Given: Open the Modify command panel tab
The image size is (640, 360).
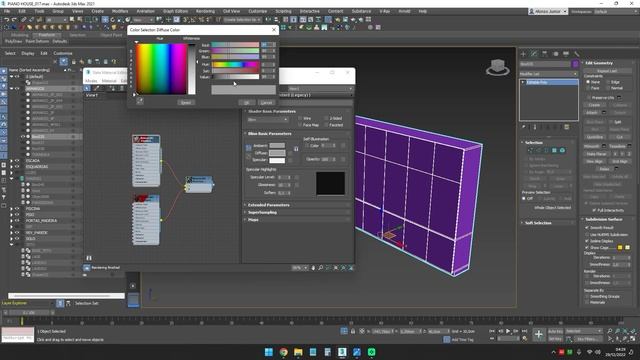Looking at the screenshot, I should [534, 54].
